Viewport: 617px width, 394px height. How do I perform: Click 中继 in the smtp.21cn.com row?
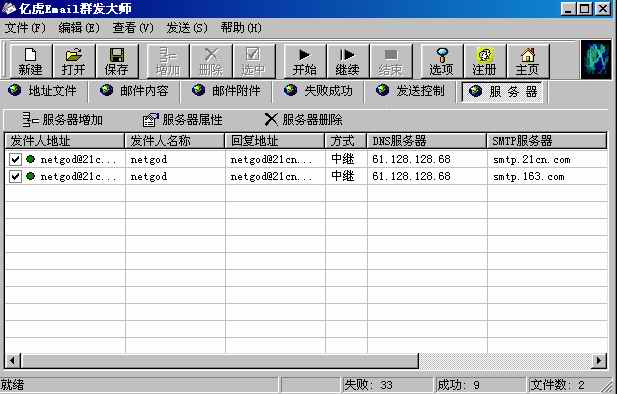coord(343,159)
